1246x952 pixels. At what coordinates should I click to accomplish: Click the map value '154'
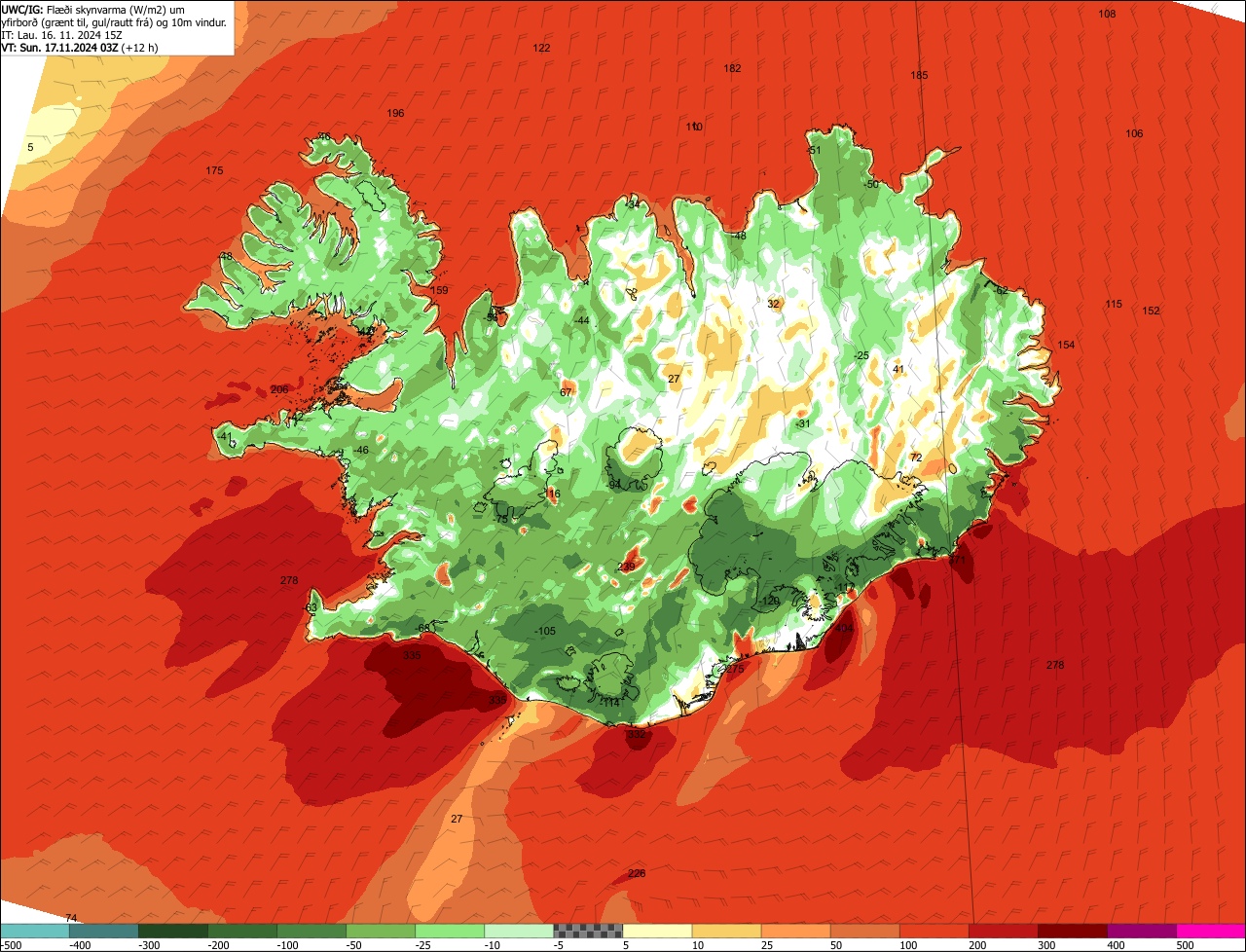[x=1066, y=345]
